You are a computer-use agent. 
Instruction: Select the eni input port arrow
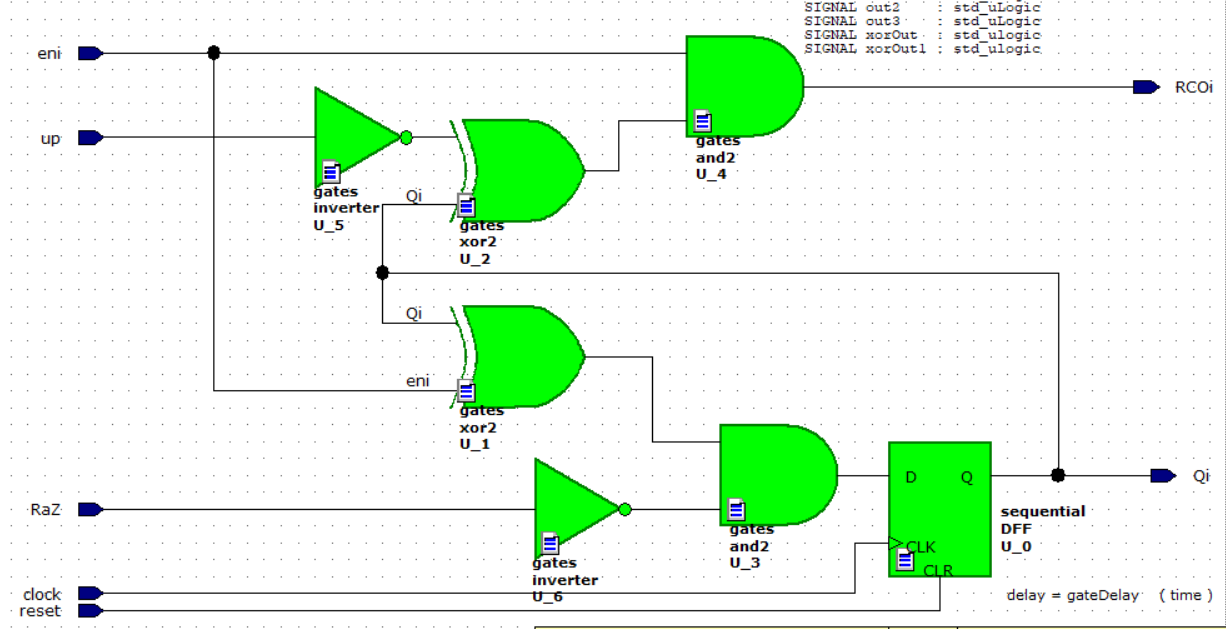pyautogui.click(x=90, y=53)
